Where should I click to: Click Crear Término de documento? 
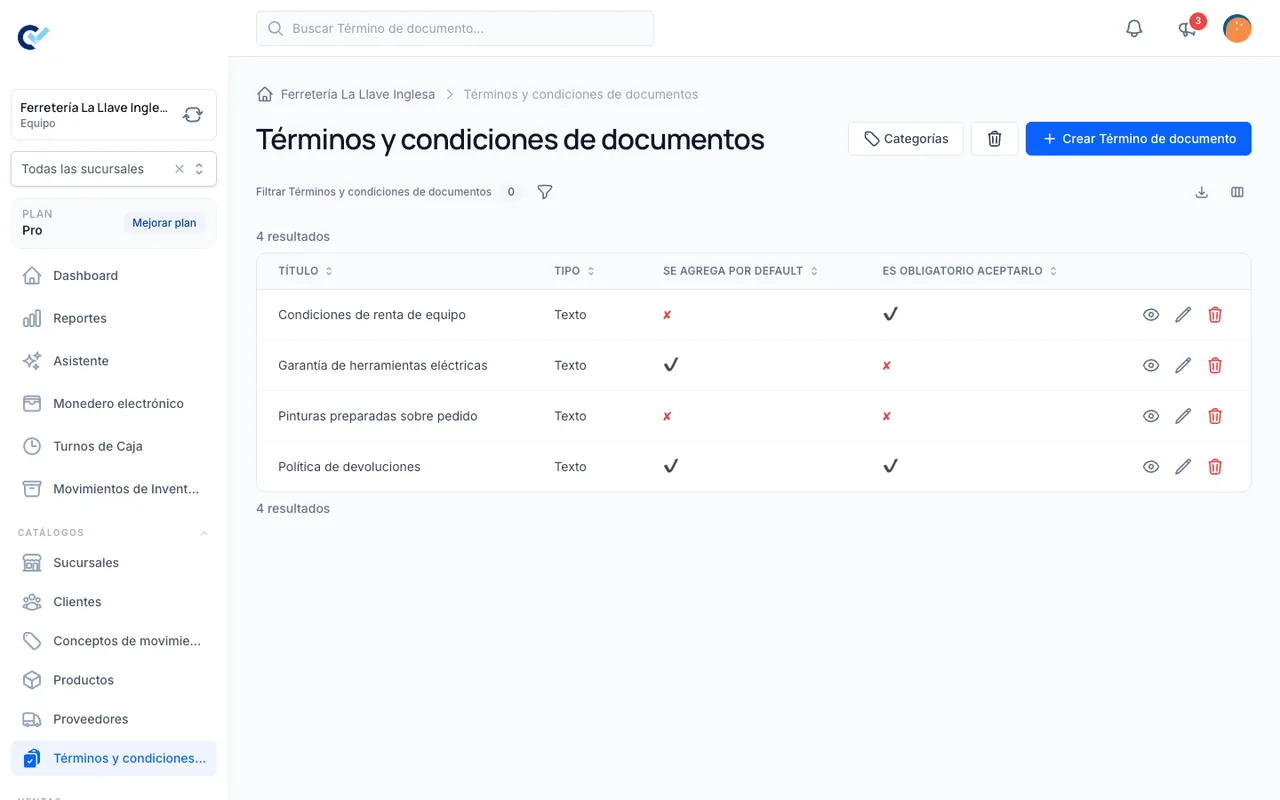click(x=1139, y=139)
